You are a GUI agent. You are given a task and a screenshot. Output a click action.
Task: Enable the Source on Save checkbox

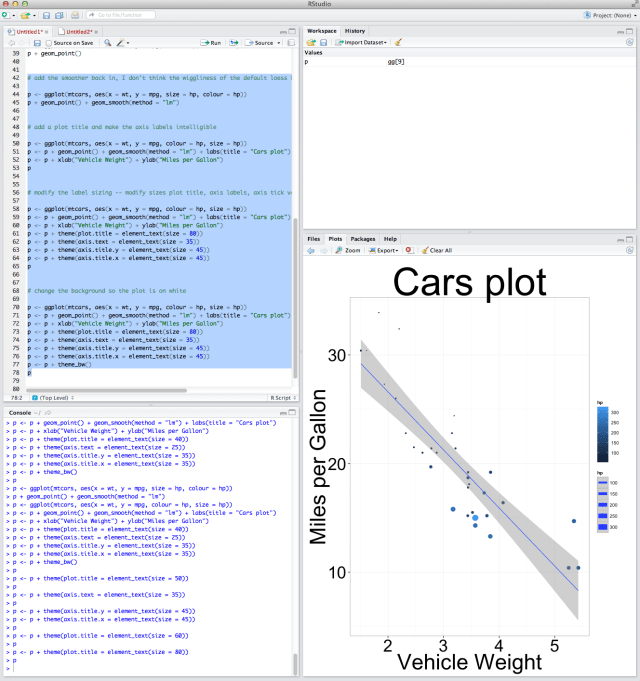pos(49,43)
